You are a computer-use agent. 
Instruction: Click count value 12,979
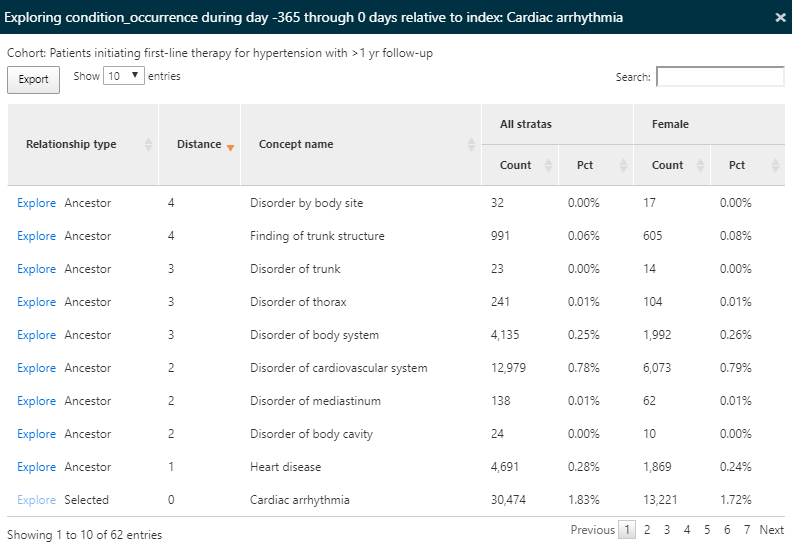point(508,368)
